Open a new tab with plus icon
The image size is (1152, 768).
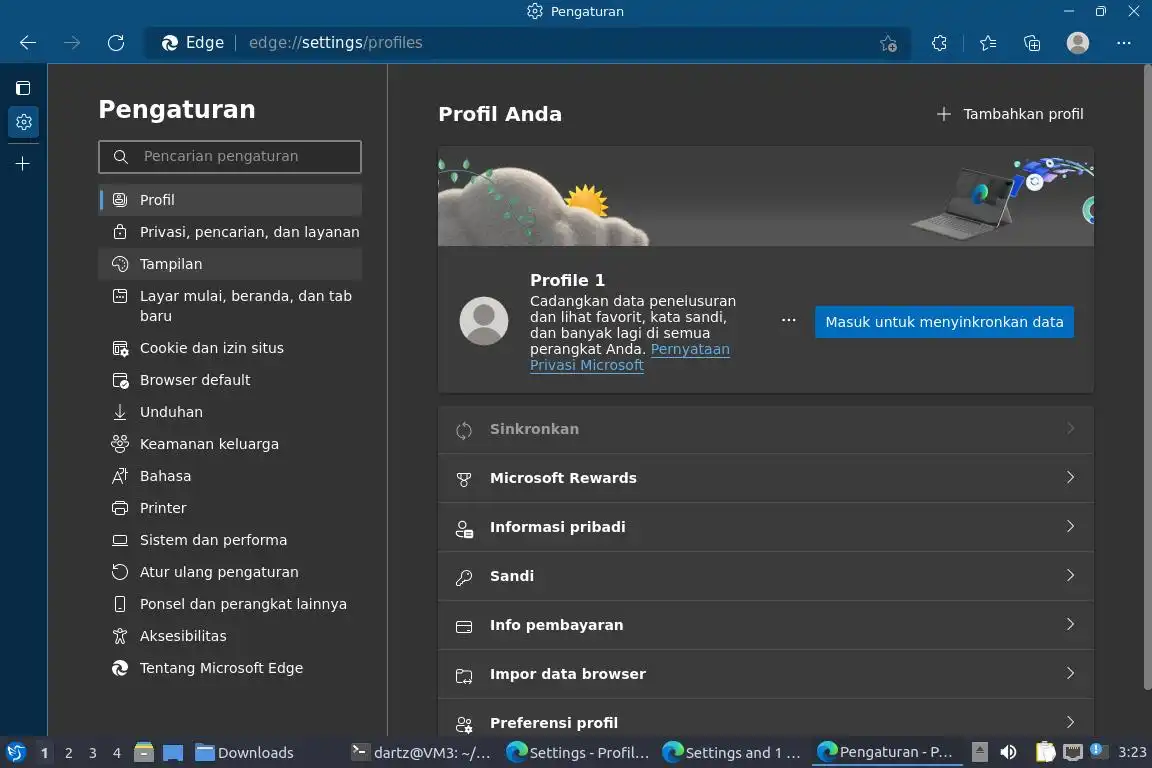click(x=24, y=163)
